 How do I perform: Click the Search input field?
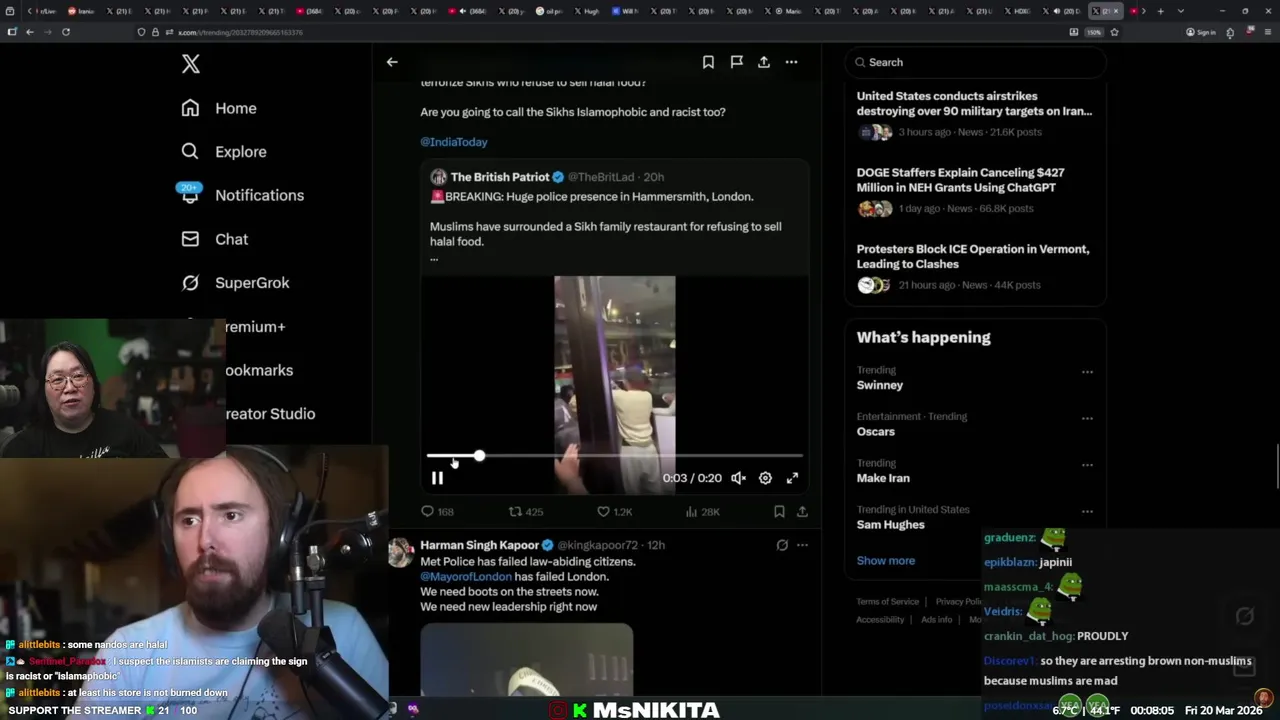[976, 62]
